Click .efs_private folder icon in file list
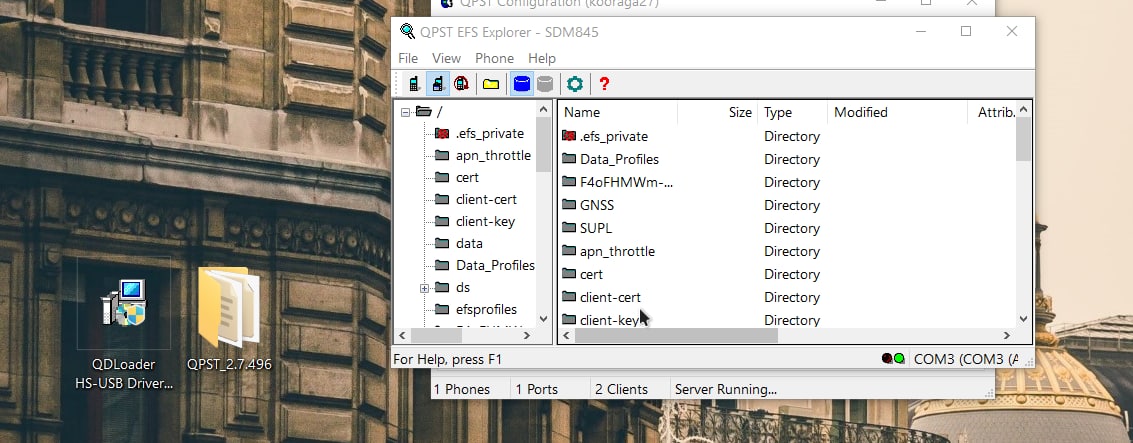The width and height of the screenshot is (1133, 443). [x=569, y=136]
